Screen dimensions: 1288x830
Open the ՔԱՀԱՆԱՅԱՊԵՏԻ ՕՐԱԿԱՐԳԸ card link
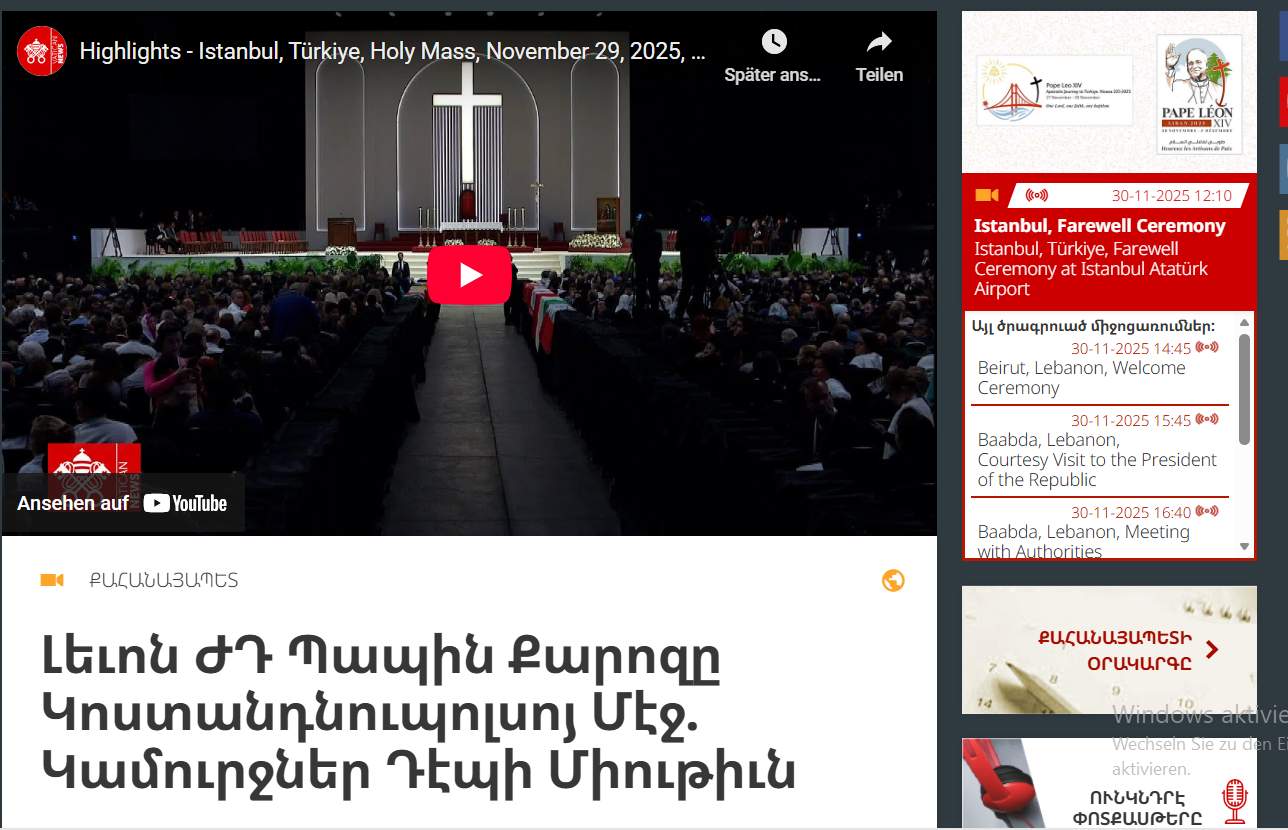pyautogui.click(x=1109, y=650)
